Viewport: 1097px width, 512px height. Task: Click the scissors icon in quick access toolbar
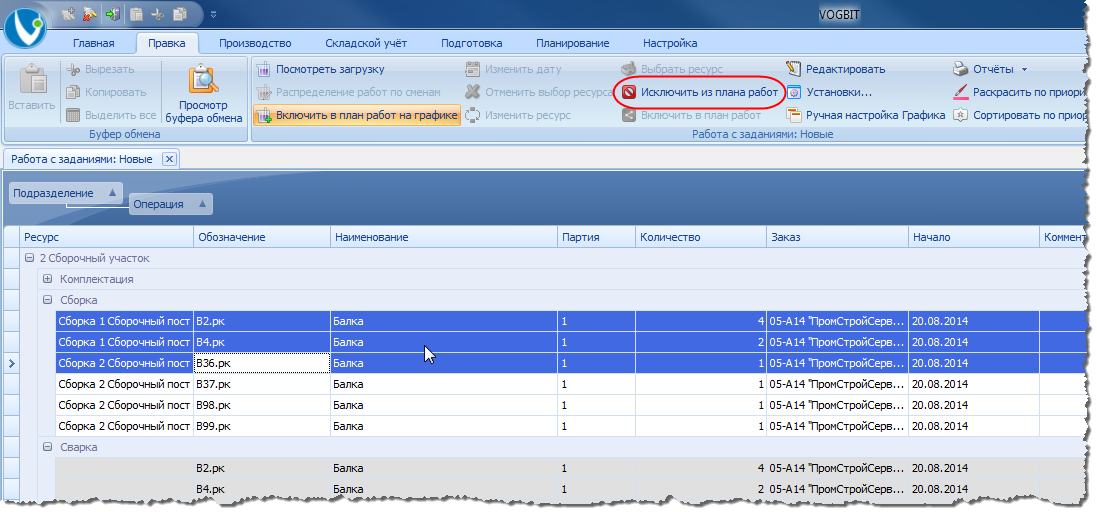(x=158, y=13)
